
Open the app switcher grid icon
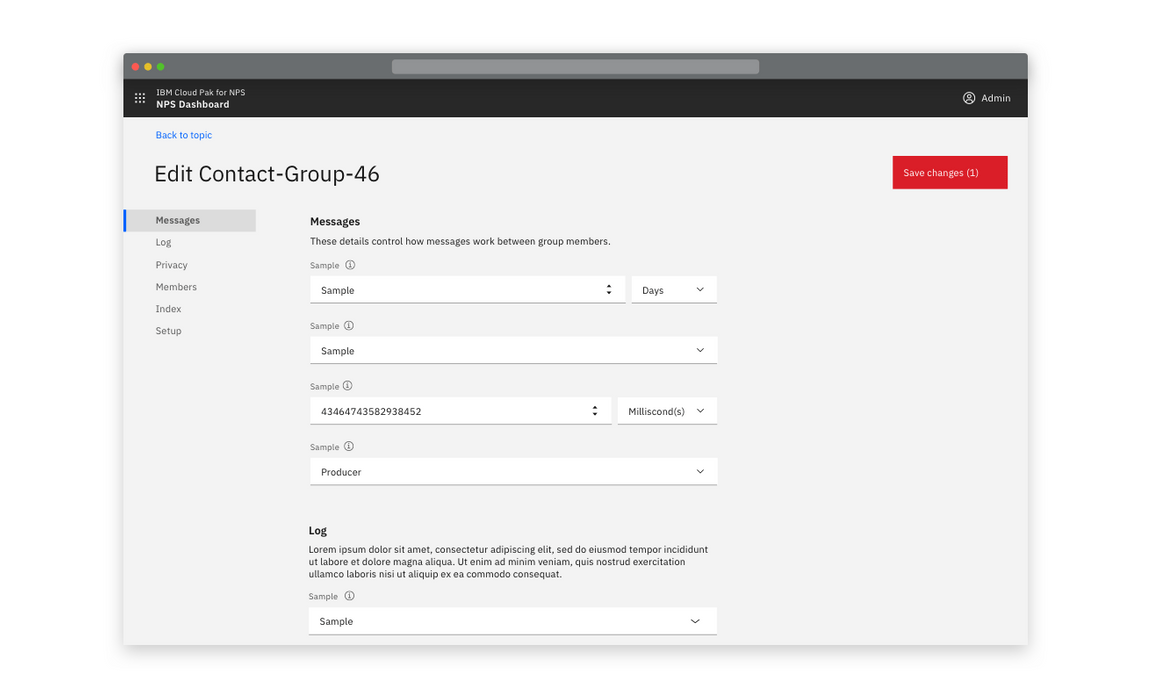pos(140,98)
